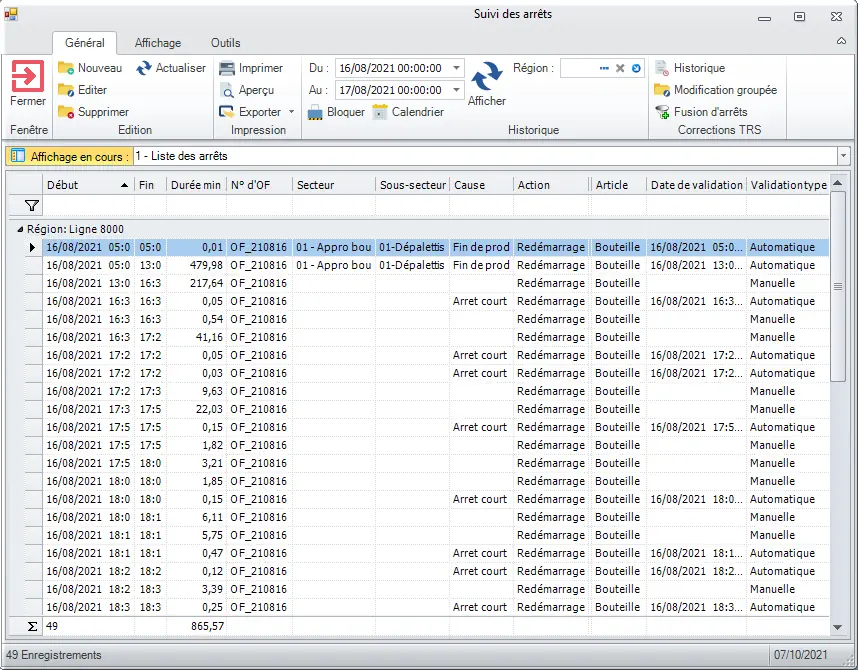Click the row indicator of selected row
The height and width of the screenshot is (670, 858).
32,247
